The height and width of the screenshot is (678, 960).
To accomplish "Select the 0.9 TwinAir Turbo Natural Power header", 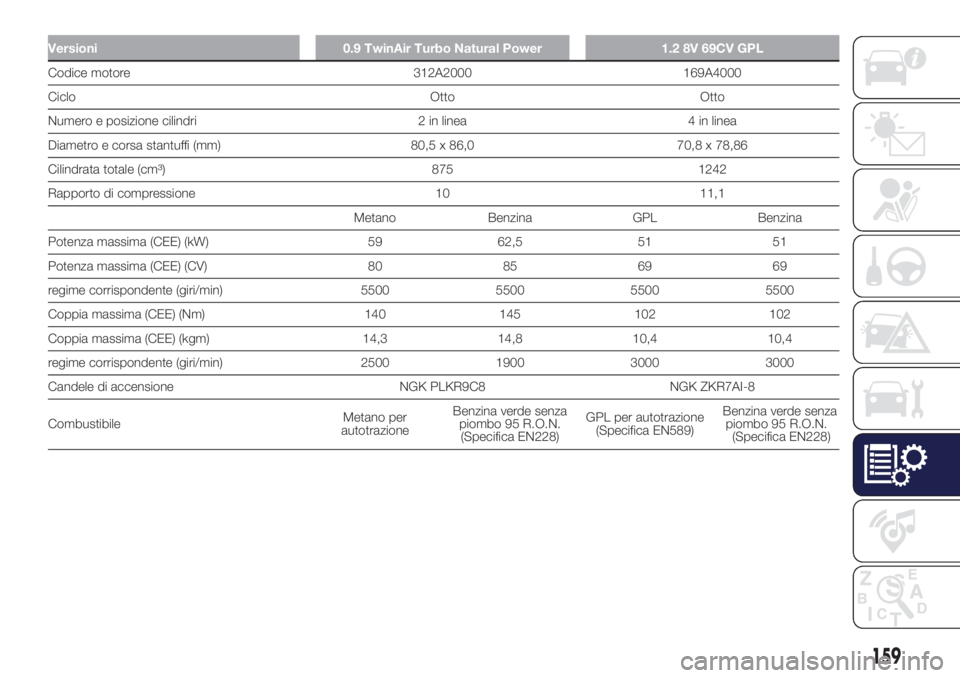I will (441, 47).
